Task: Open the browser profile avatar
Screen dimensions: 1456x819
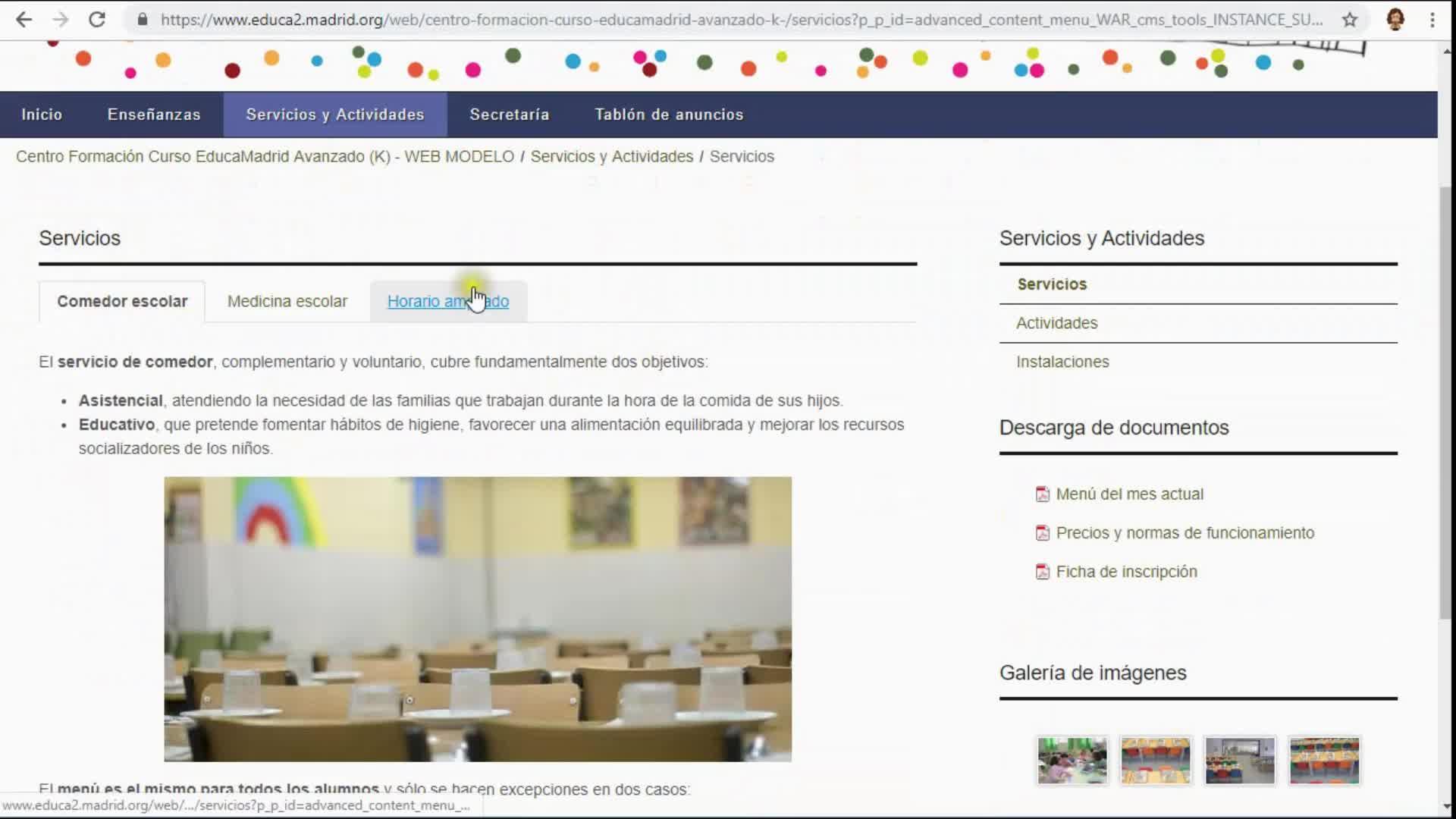Action: [1395, 20]
